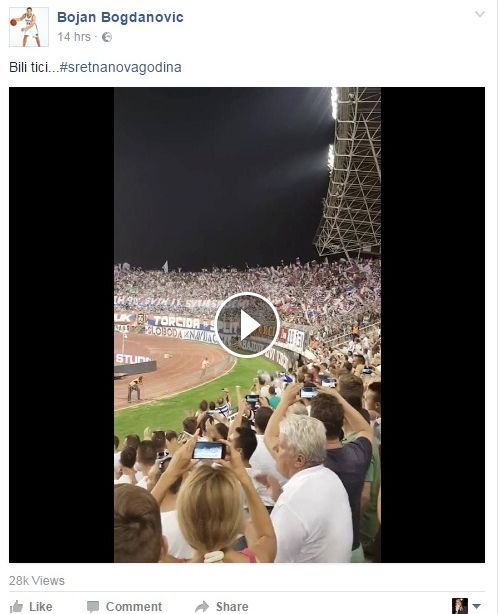Click the 14 hrs timestamp
This screenshot has width=498, height=614.
tap(74, 37)
